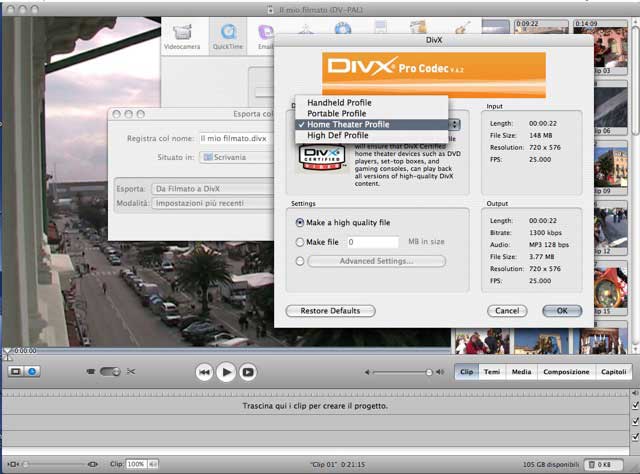Screen dimensions: 640x474
Task: Click the Restore Defaults button
Action: tap(330, 311)
